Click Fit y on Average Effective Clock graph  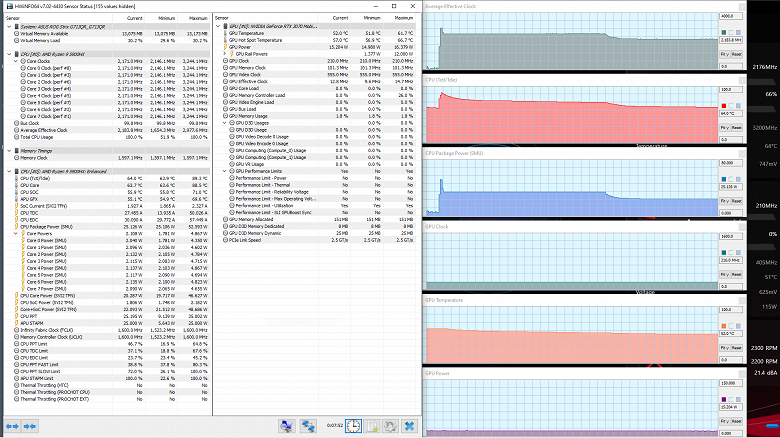[x=723, y=54]
